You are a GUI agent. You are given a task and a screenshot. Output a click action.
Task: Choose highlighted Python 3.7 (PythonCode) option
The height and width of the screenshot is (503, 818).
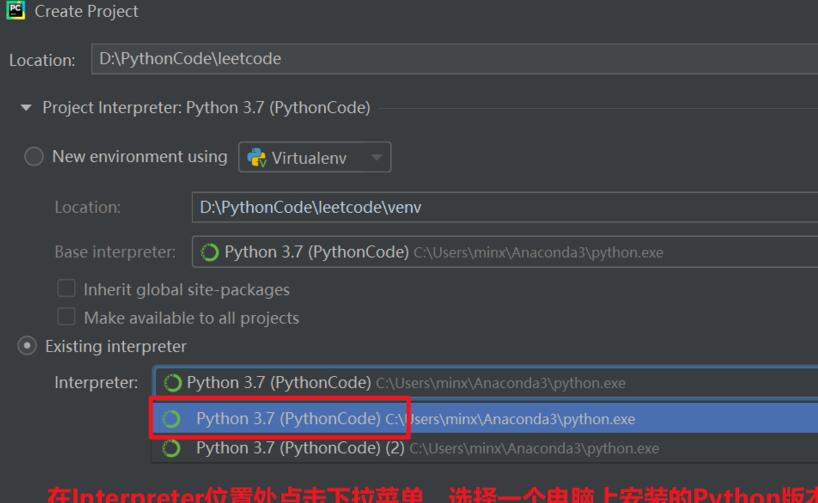(x=485, y=418)
